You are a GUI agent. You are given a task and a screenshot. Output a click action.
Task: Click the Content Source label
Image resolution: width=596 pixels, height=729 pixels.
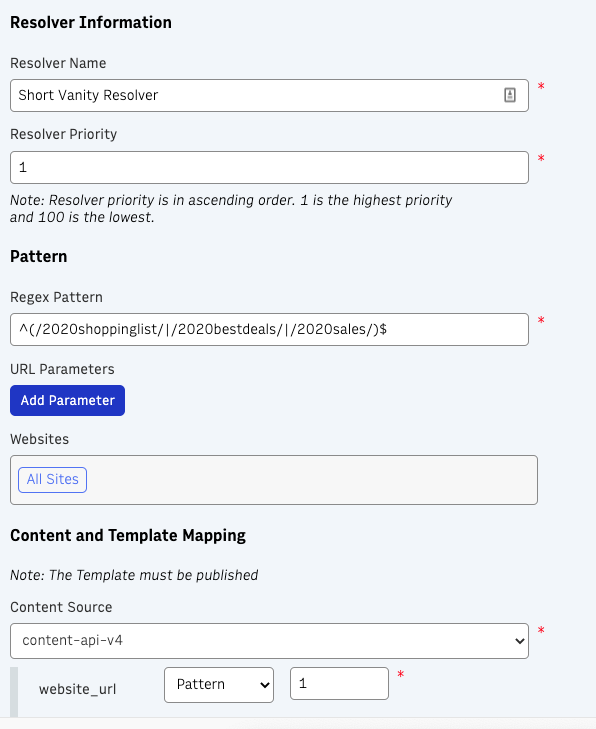click(61, 607)
